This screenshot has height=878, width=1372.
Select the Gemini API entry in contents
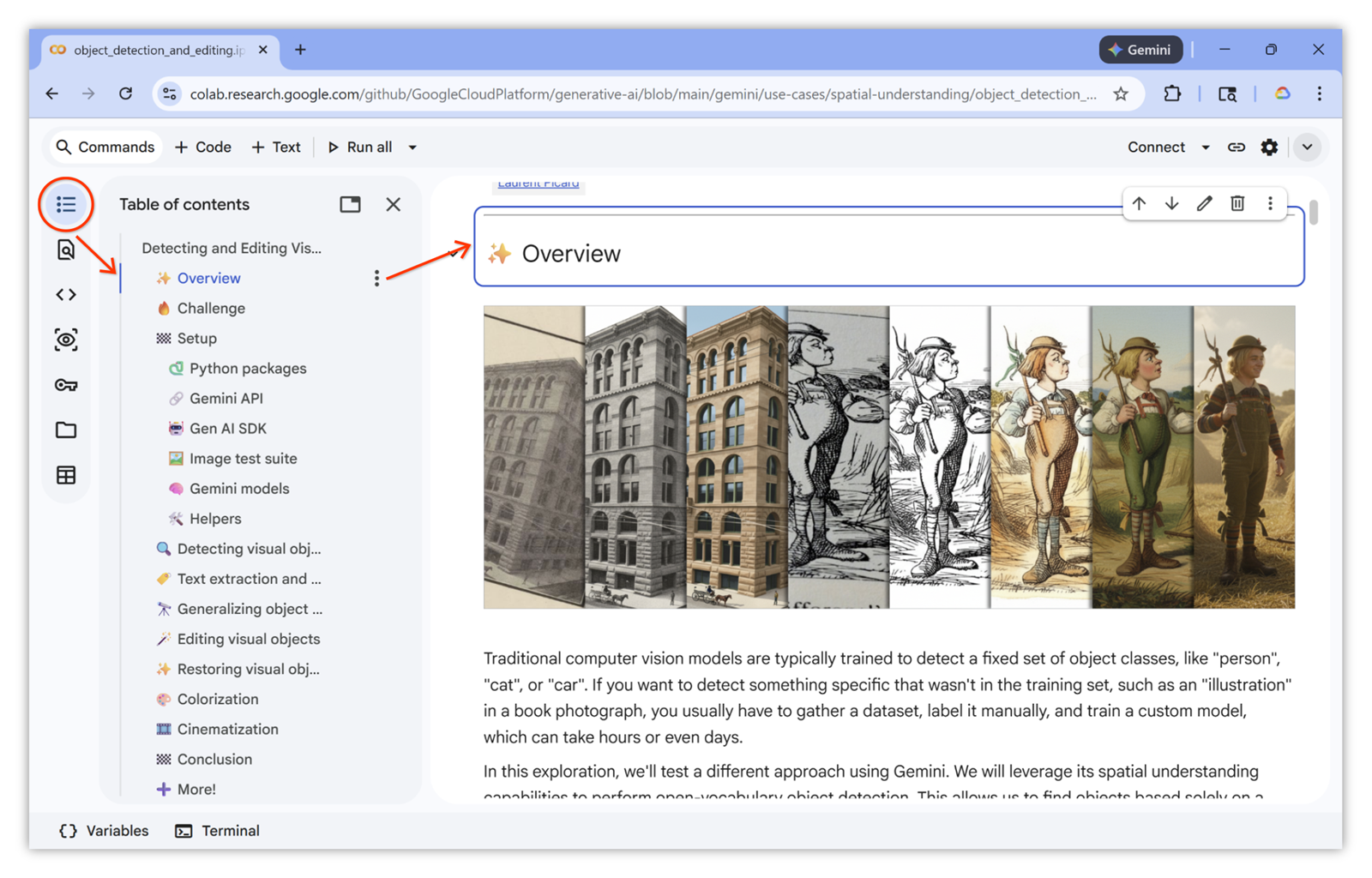(226, 399)
